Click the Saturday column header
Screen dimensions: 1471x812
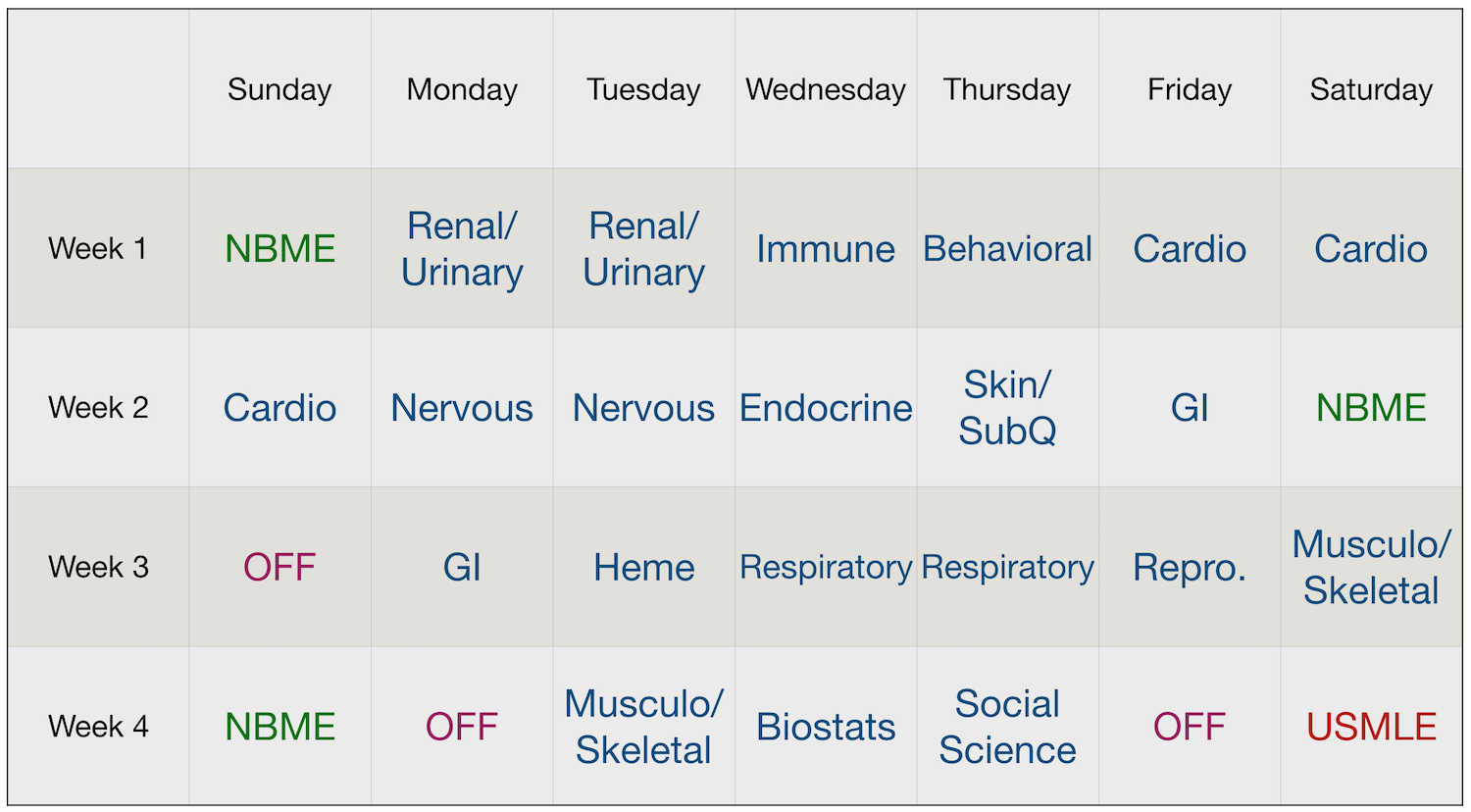pos(1371,89)
